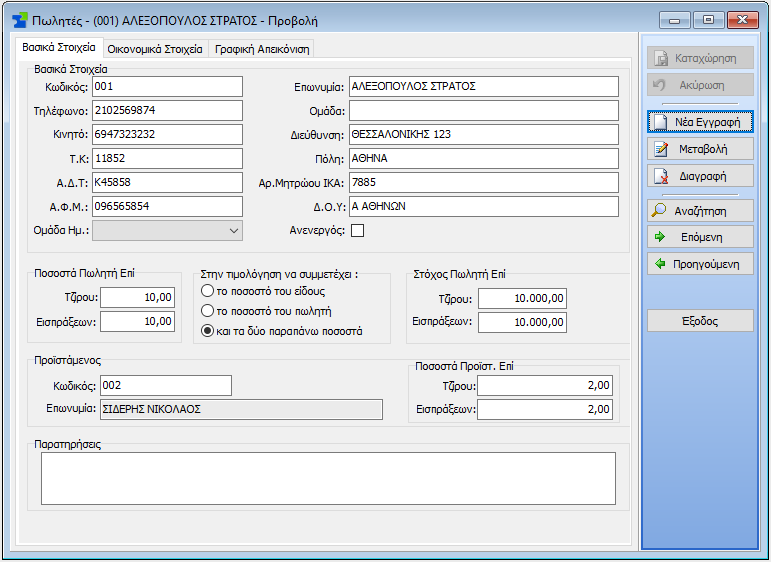This screenshot has height=562, width=771.
Task: Click the Επωνυμία field ΑΛΕΞΟΠΟΥΛΟΣ ΣΤΡΑΤΟΣ
Action: [x=484, y=87]
